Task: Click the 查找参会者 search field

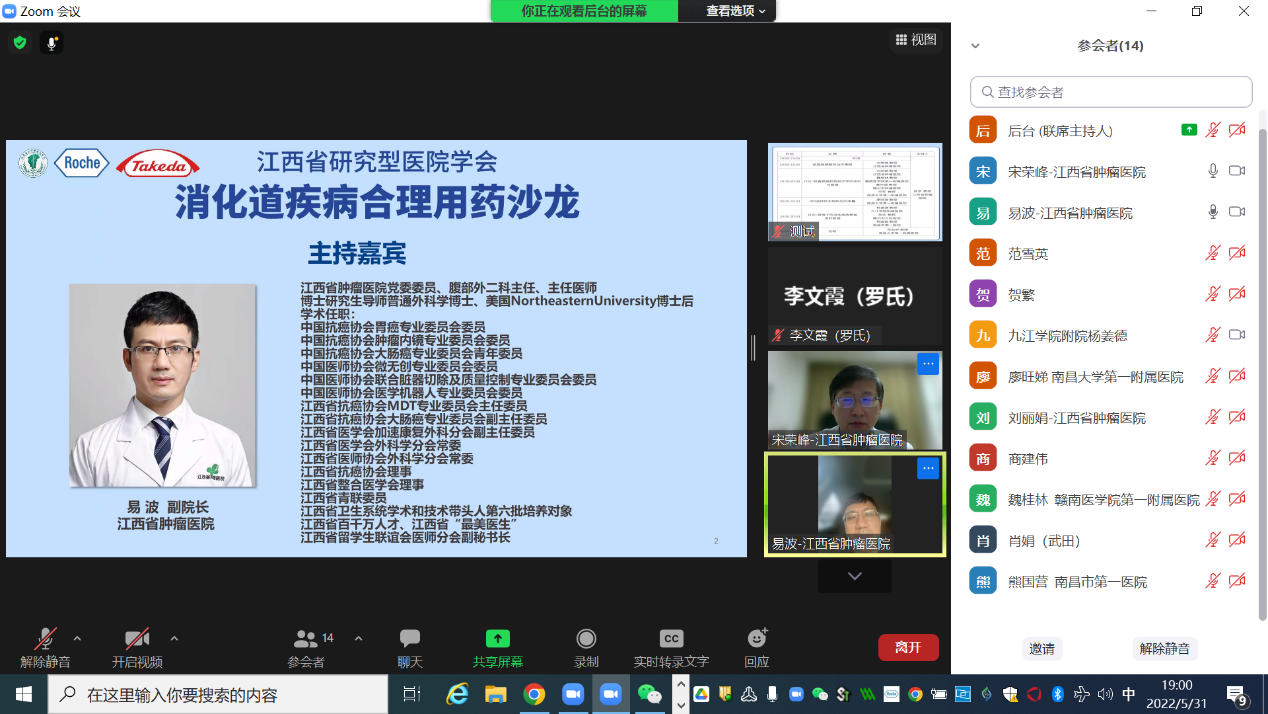Action: tap(1111, 92)
